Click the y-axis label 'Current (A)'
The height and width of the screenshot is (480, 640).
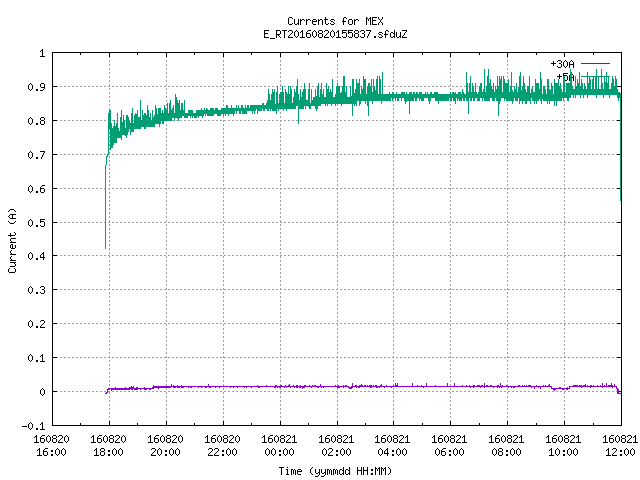[x=12, y=240]
